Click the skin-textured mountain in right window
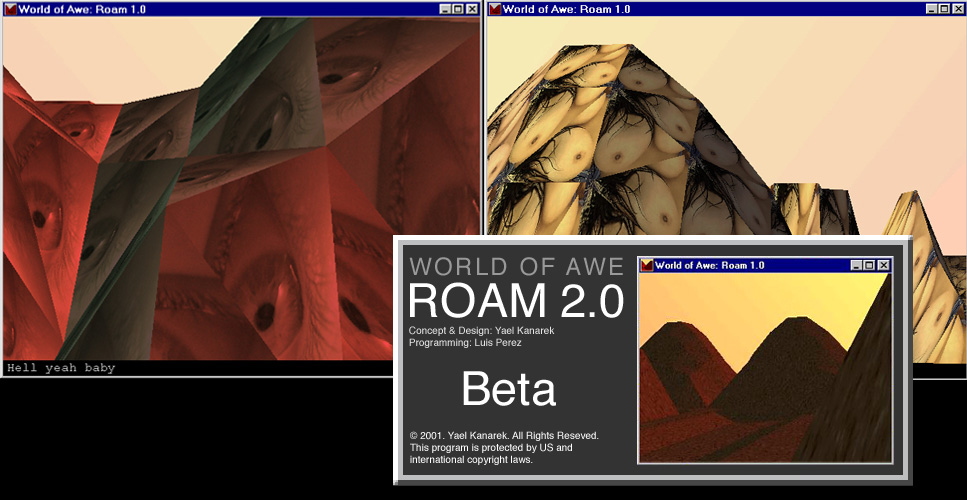Screen dimensions: 967x500 629,139
